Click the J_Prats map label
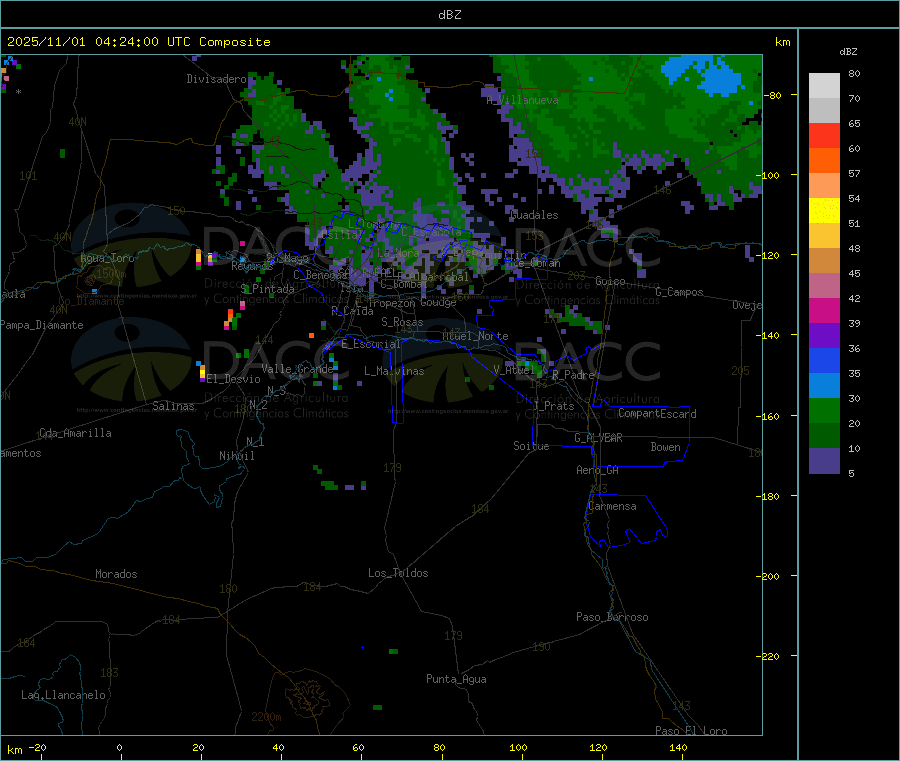The image size is (900, 761). (553, 406)
